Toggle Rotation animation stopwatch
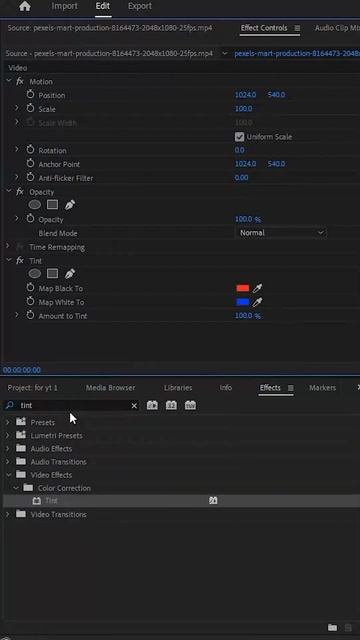Screen dimensions: 360x640 [x=30, y=150]
